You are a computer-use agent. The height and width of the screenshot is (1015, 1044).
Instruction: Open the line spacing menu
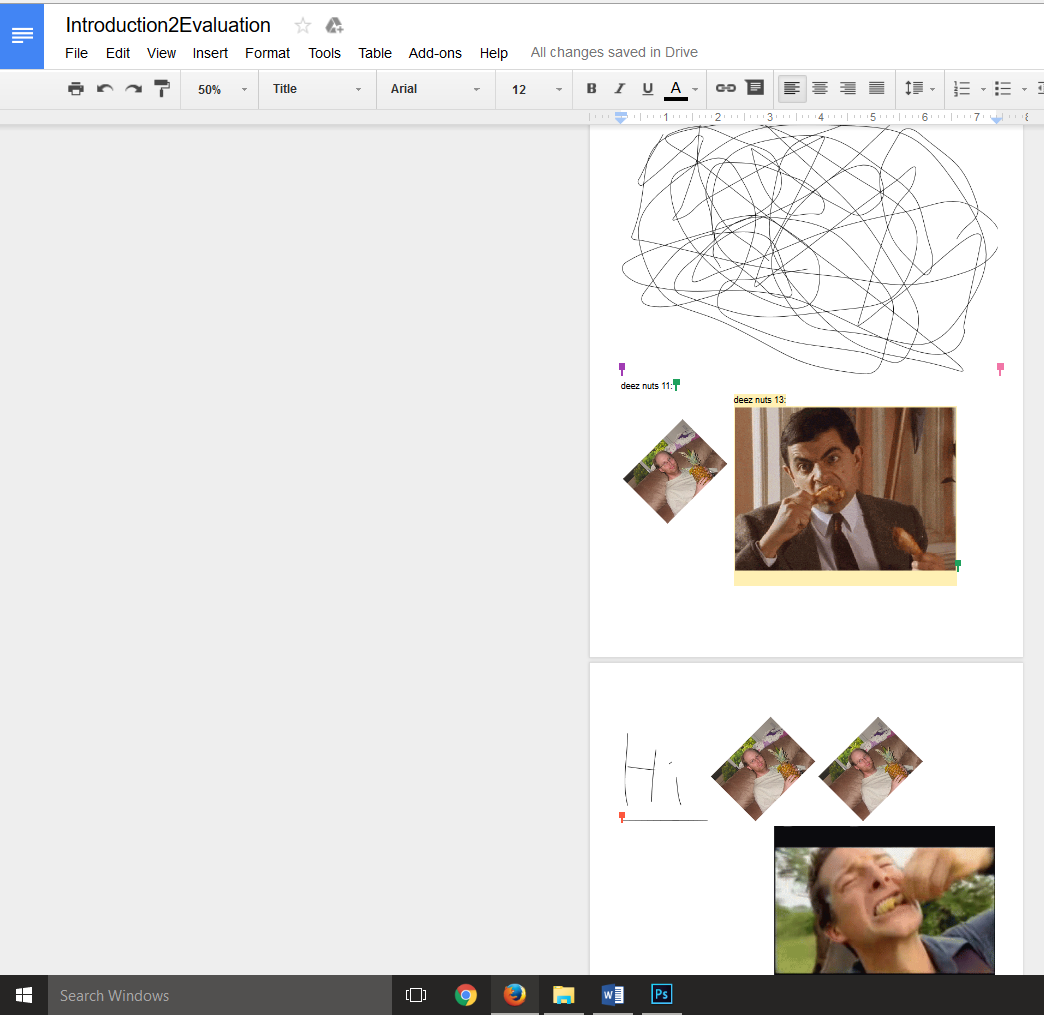pos(919,89)
